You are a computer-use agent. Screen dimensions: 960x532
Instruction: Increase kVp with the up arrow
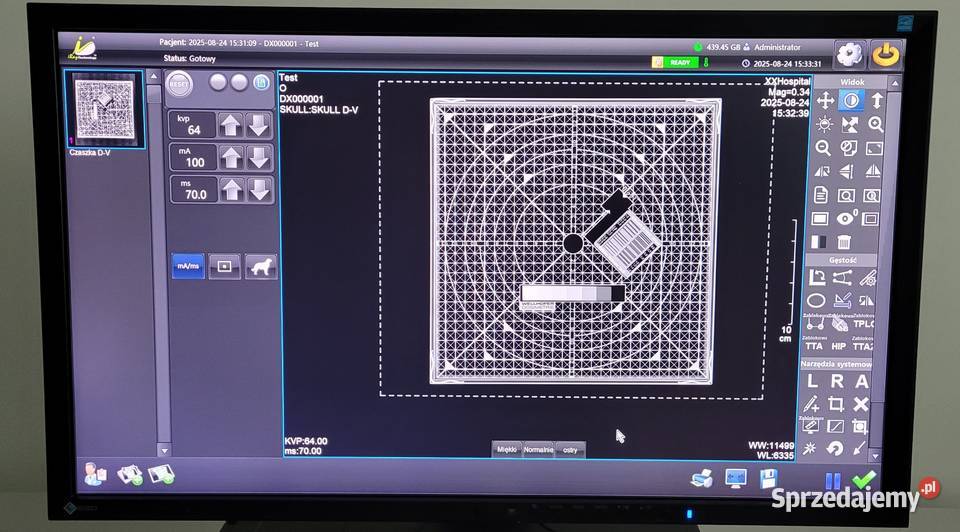[x=230, y=126]
